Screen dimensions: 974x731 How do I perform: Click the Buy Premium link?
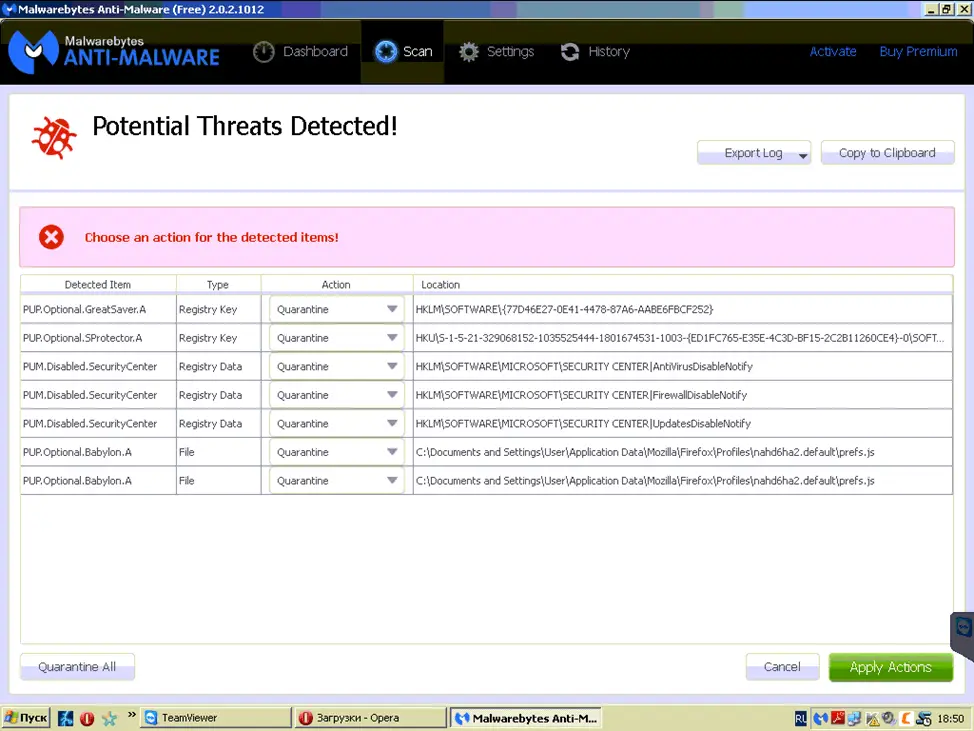[x=918, y=52]
